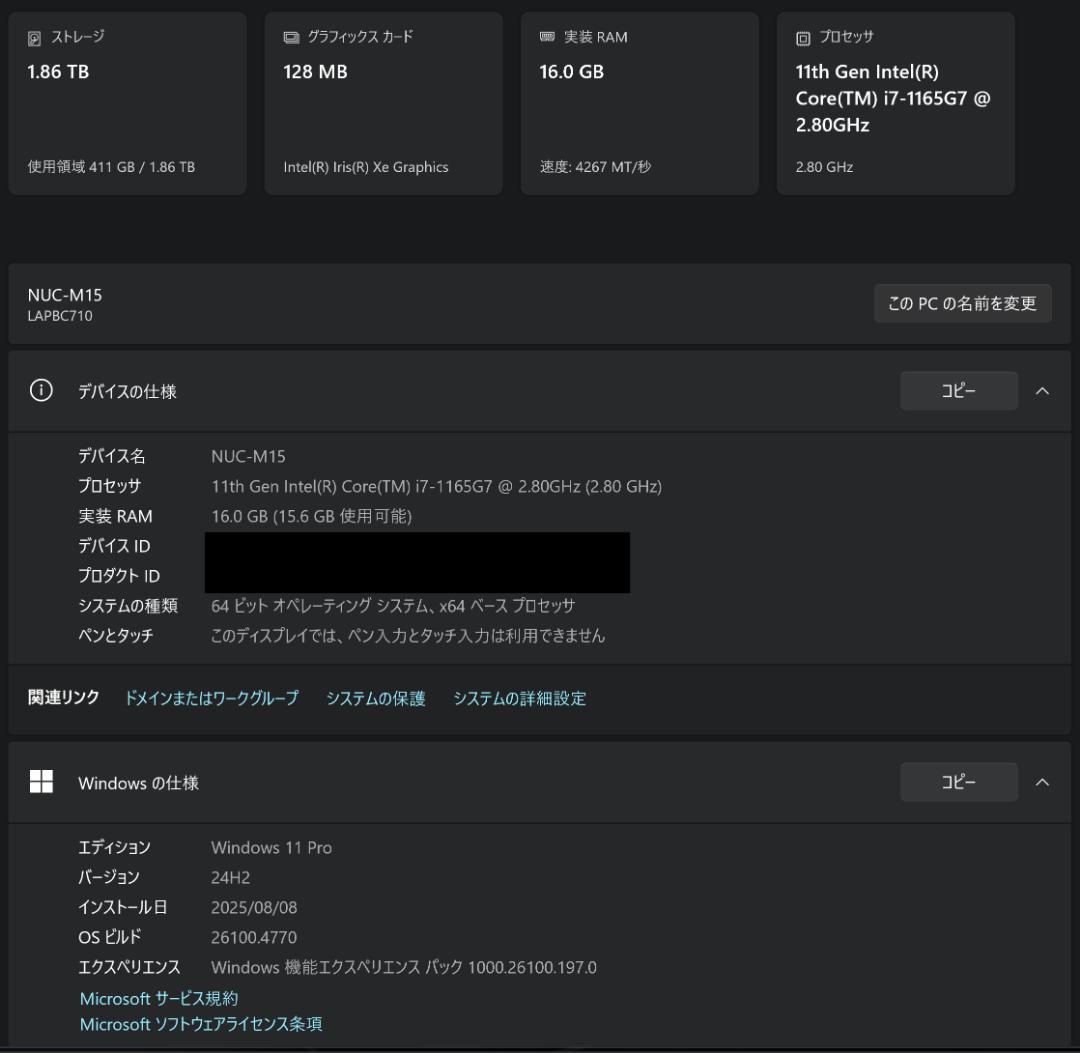Open Microsoft ソフトウェアライセンス条項 link
The image size is (1080, 1053).
[201, 1024]
